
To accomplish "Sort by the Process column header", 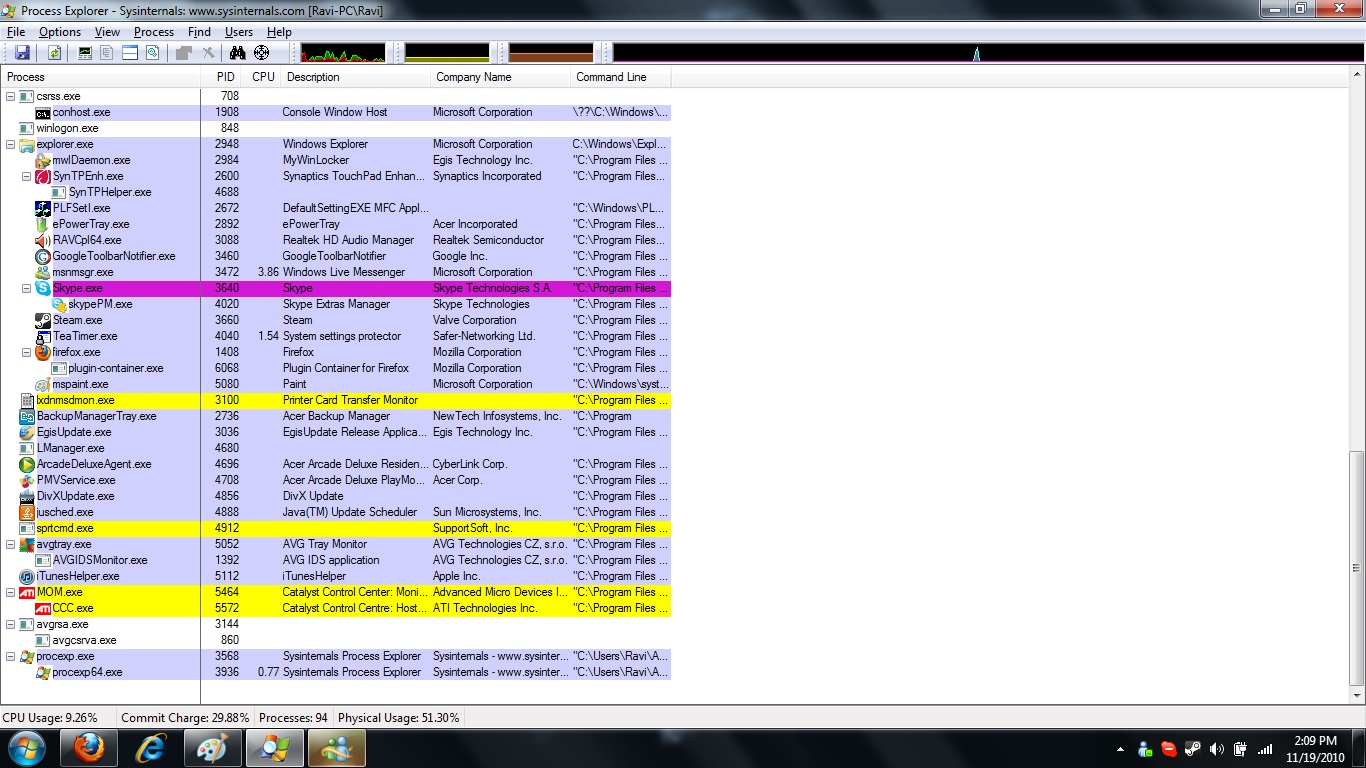I will coord(101,77).
